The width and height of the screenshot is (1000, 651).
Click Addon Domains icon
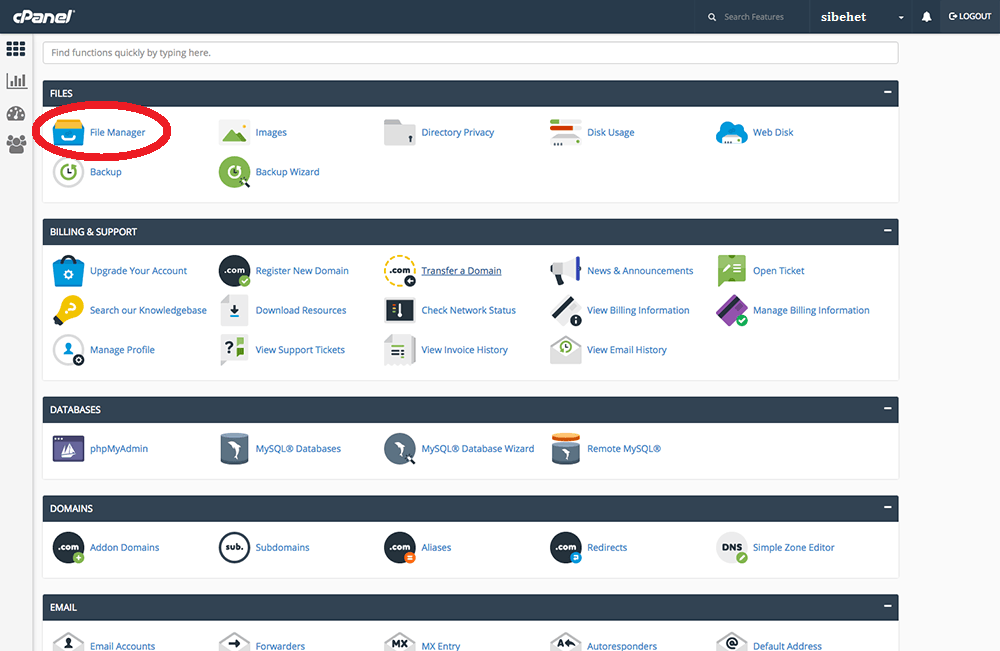pyautogui.click(x=68, y=548)
